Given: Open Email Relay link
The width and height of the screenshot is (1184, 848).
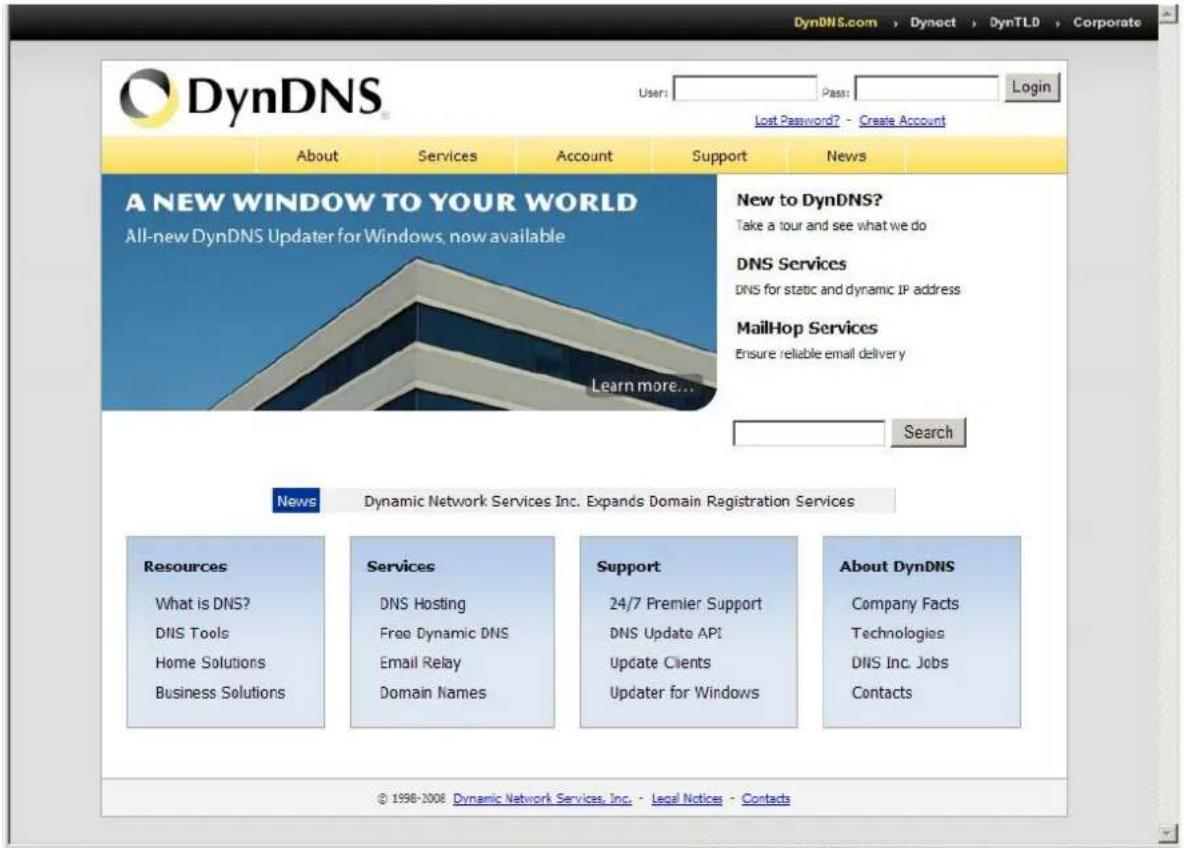Looking at the screenshot, I should (x=420, y=662).
